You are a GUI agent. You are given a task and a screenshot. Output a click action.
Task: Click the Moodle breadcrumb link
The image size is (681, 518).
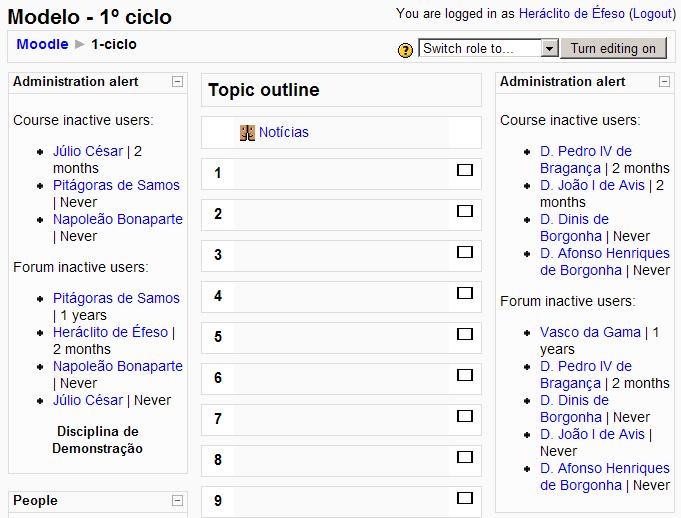coord(42,44)
